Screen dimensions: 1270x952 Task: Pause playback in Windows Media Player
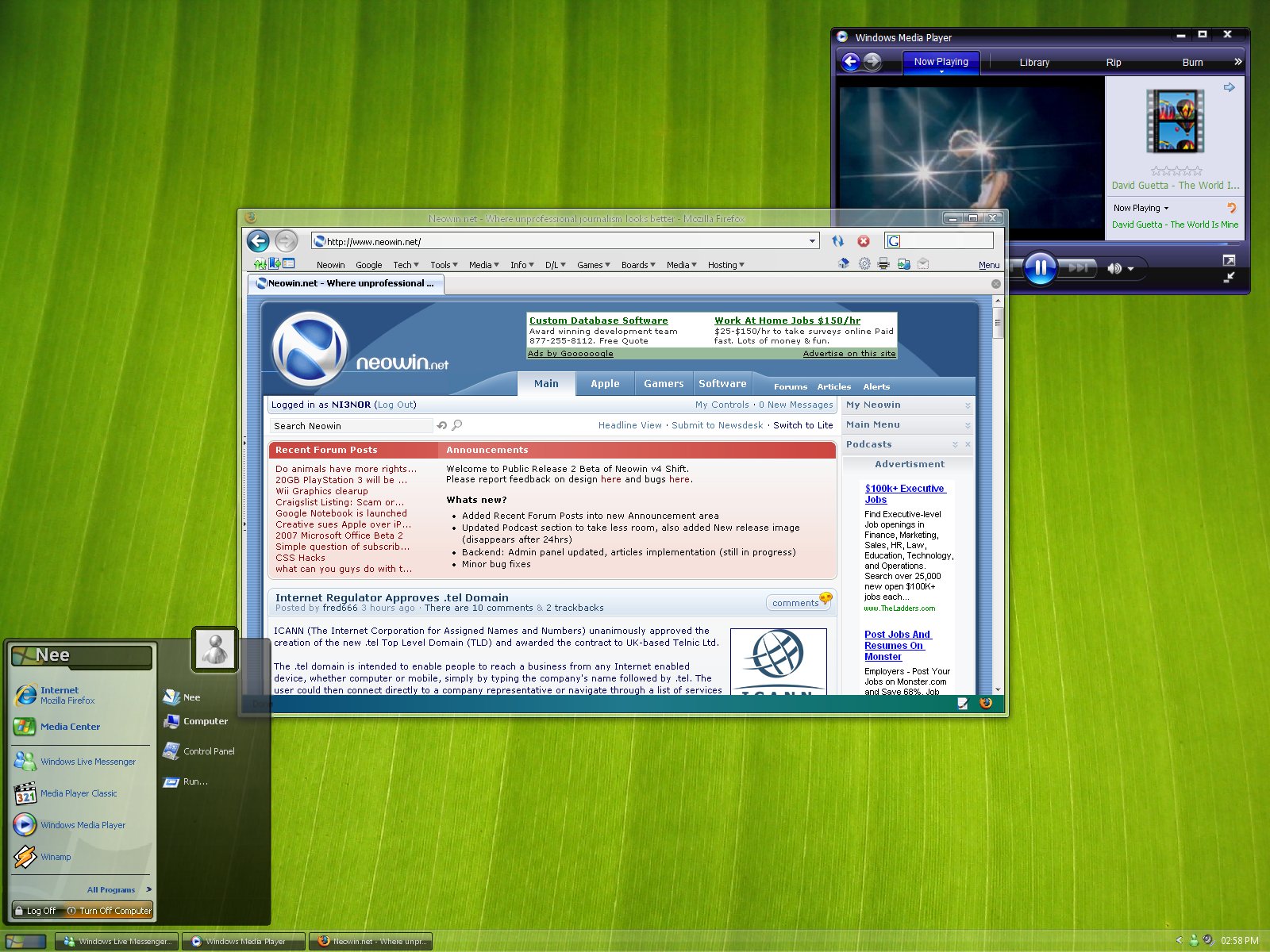1040,267
